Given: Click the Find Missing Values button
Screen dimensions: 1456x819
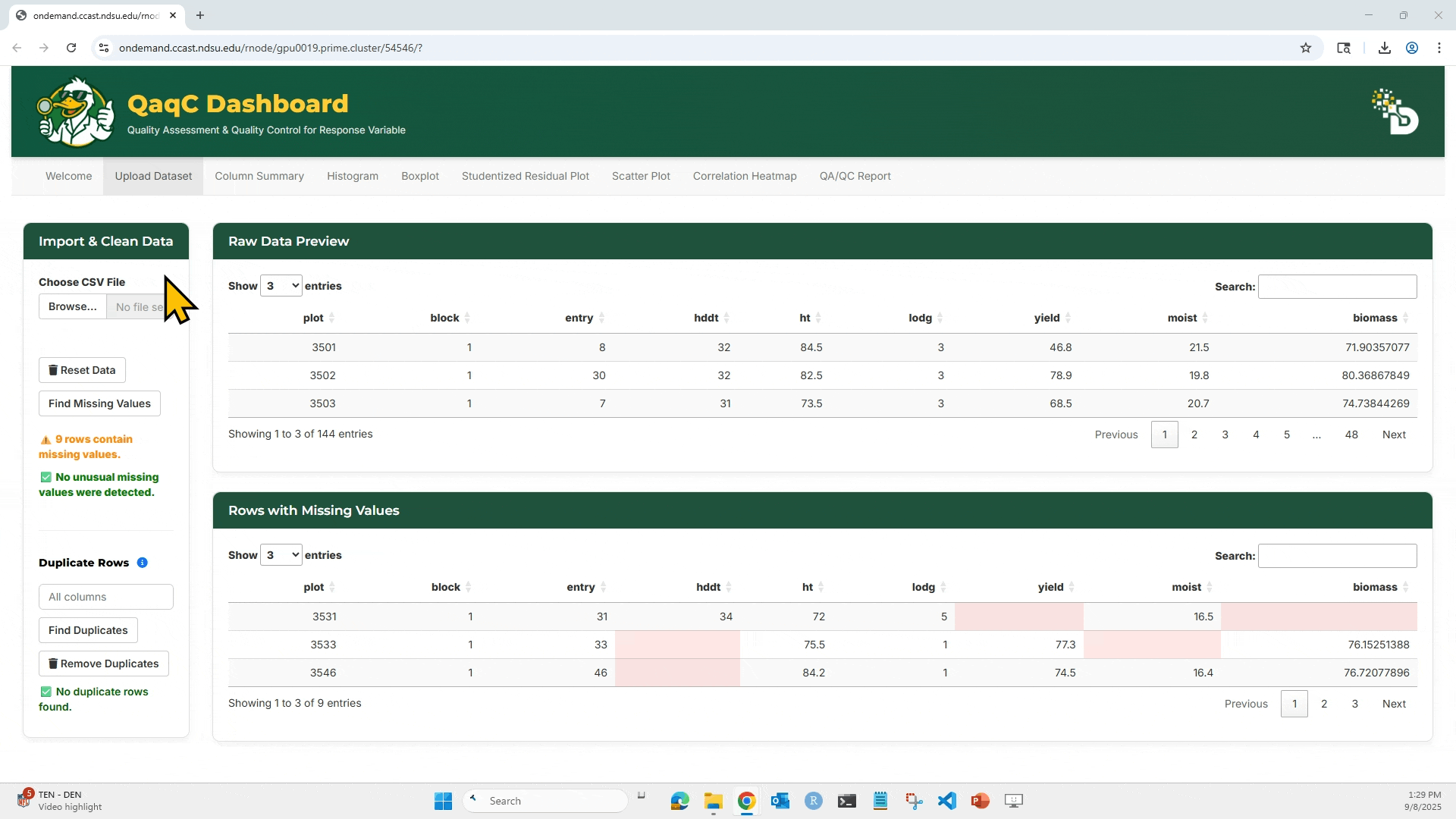Looking at the screenshot, I should coord(99,403).
